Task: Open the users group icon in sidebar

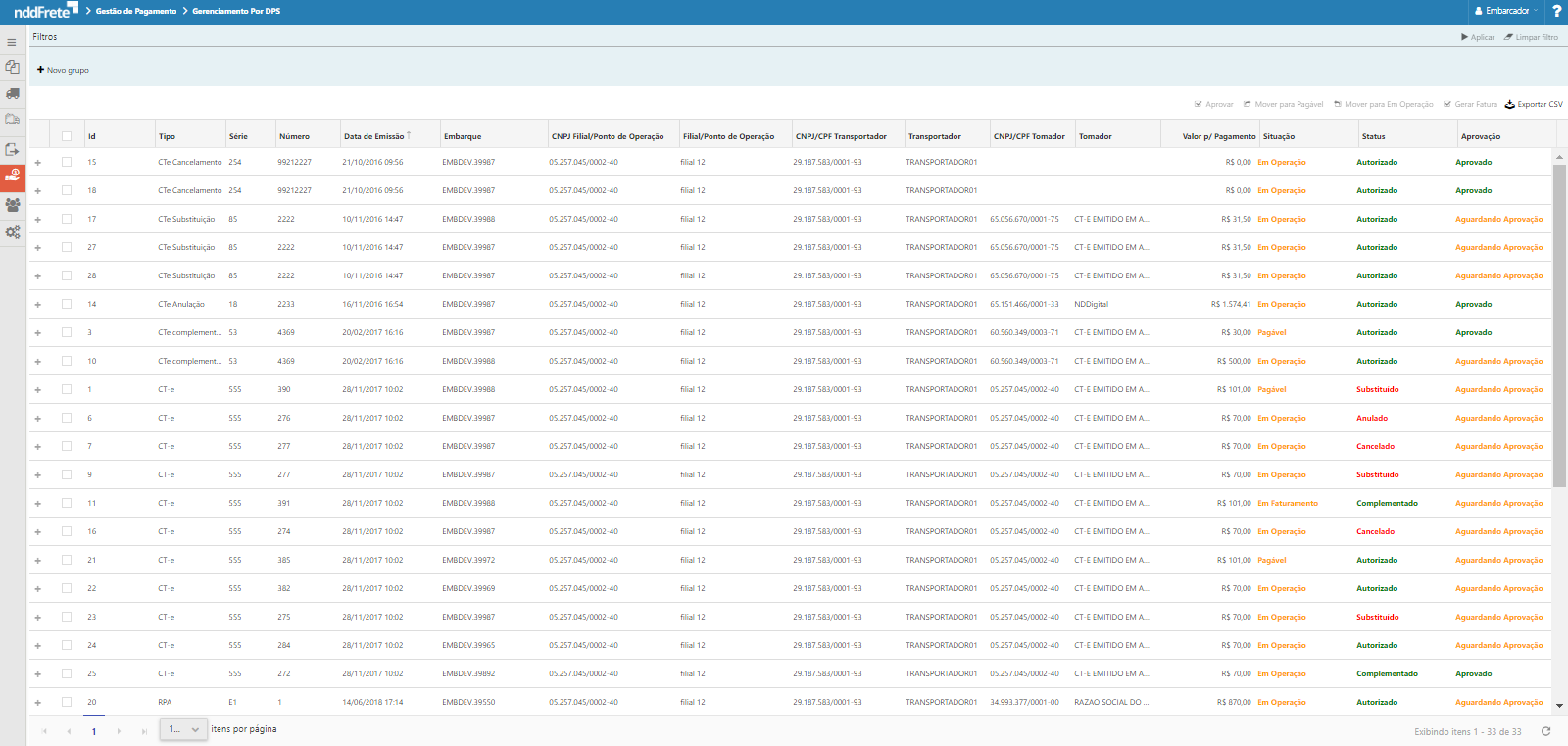Action: [x=13, y=205]
